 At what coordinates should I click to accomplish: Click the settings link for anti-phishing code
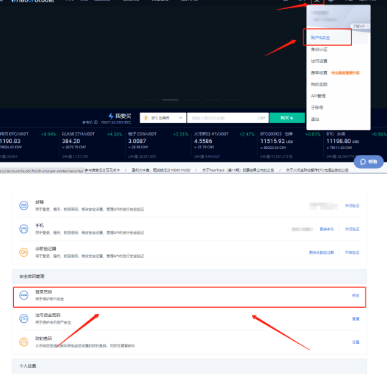(356, 342)
